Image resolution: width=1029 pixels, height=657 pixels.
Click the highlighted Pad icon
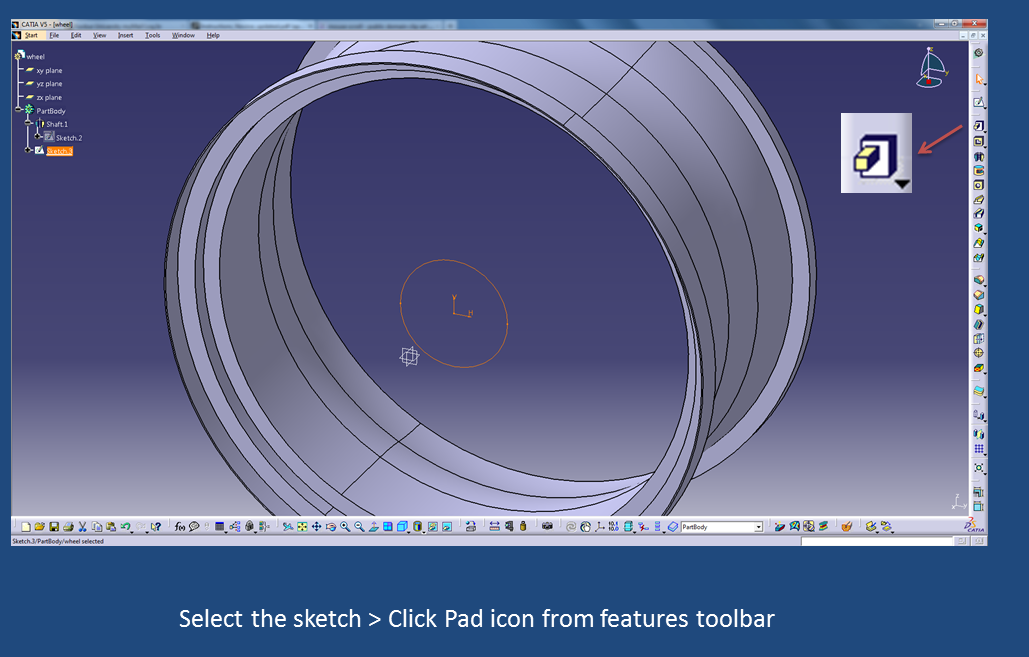tap(875, 152)
